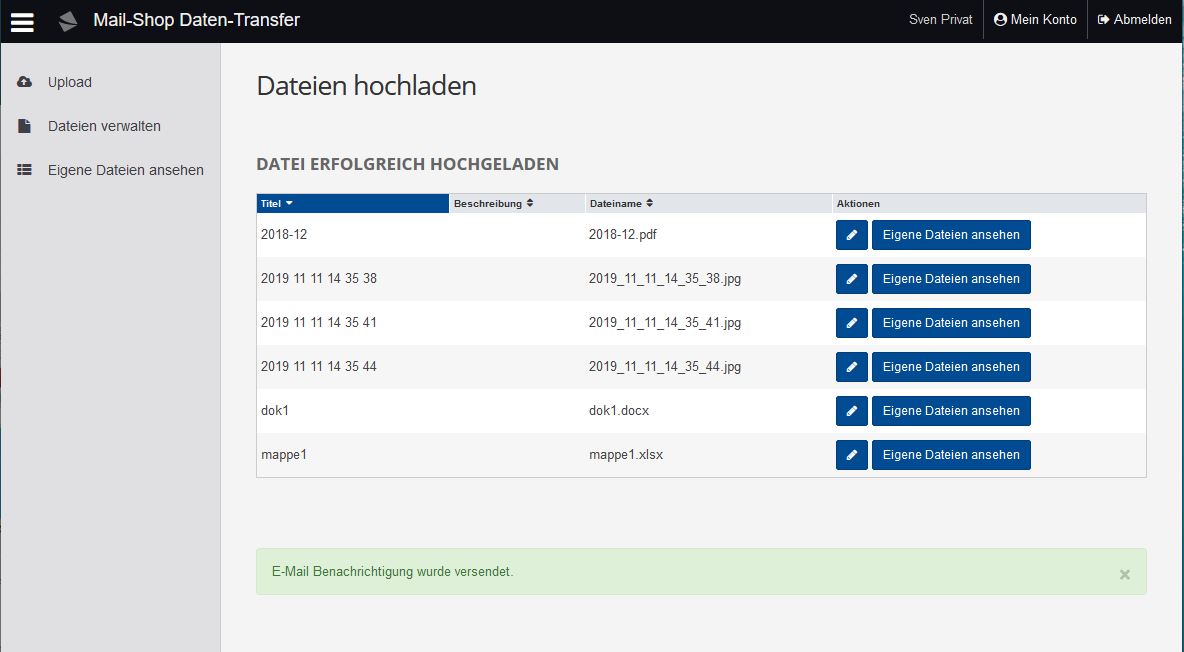Edit the mappe1 entry via pencil icon
The height and width of the screenshot is (652, 1184).
tap(851, 455)
